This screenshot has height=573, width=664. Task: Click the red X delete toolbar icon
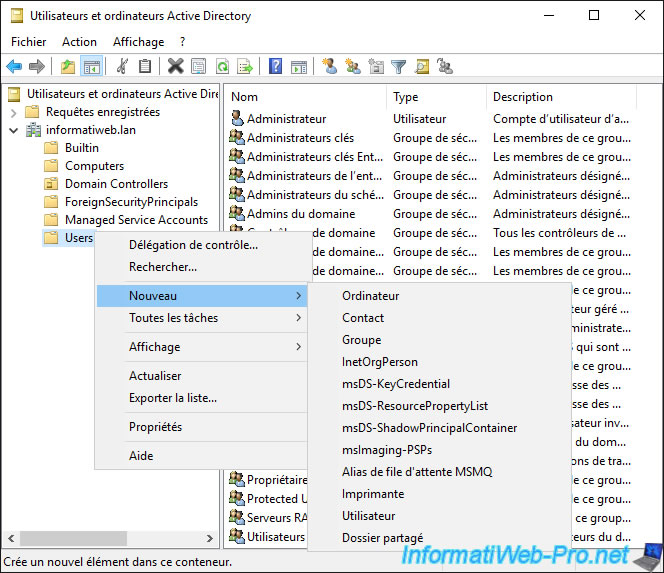(x=175, y=67)
